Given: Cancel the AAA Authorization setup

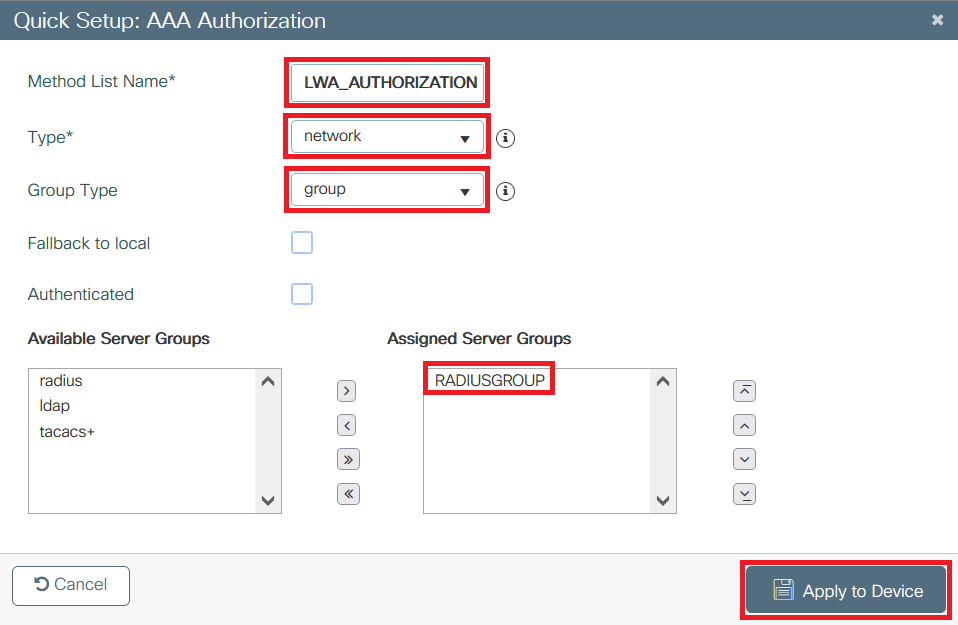Looking at the screenshot, I should [x=70, y=585].
